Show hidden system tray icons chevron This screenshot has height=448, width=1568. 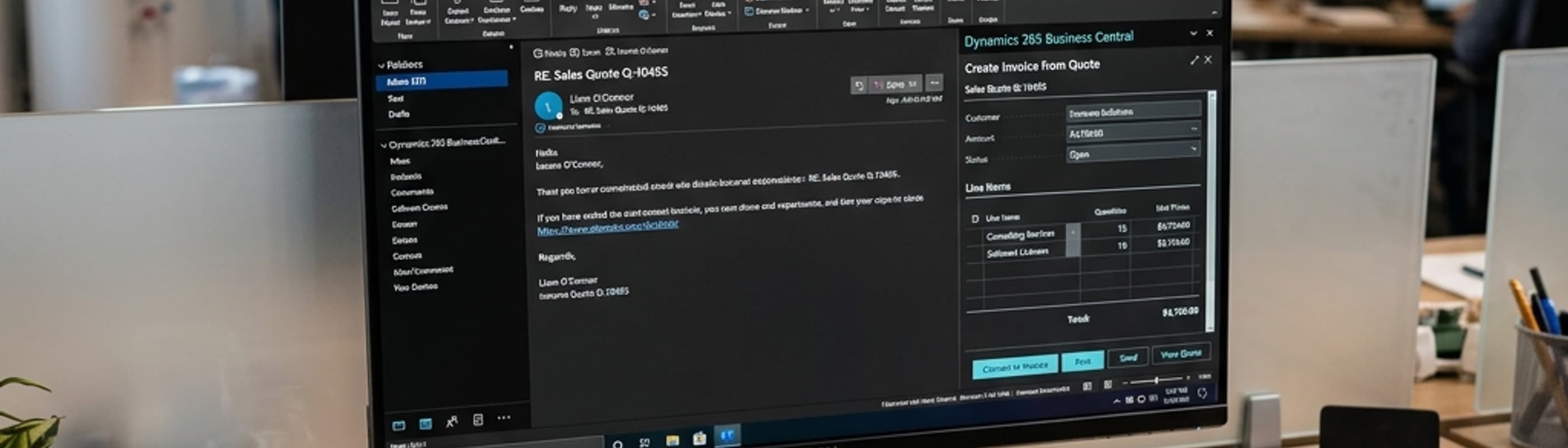click(x=1116, y=401)
